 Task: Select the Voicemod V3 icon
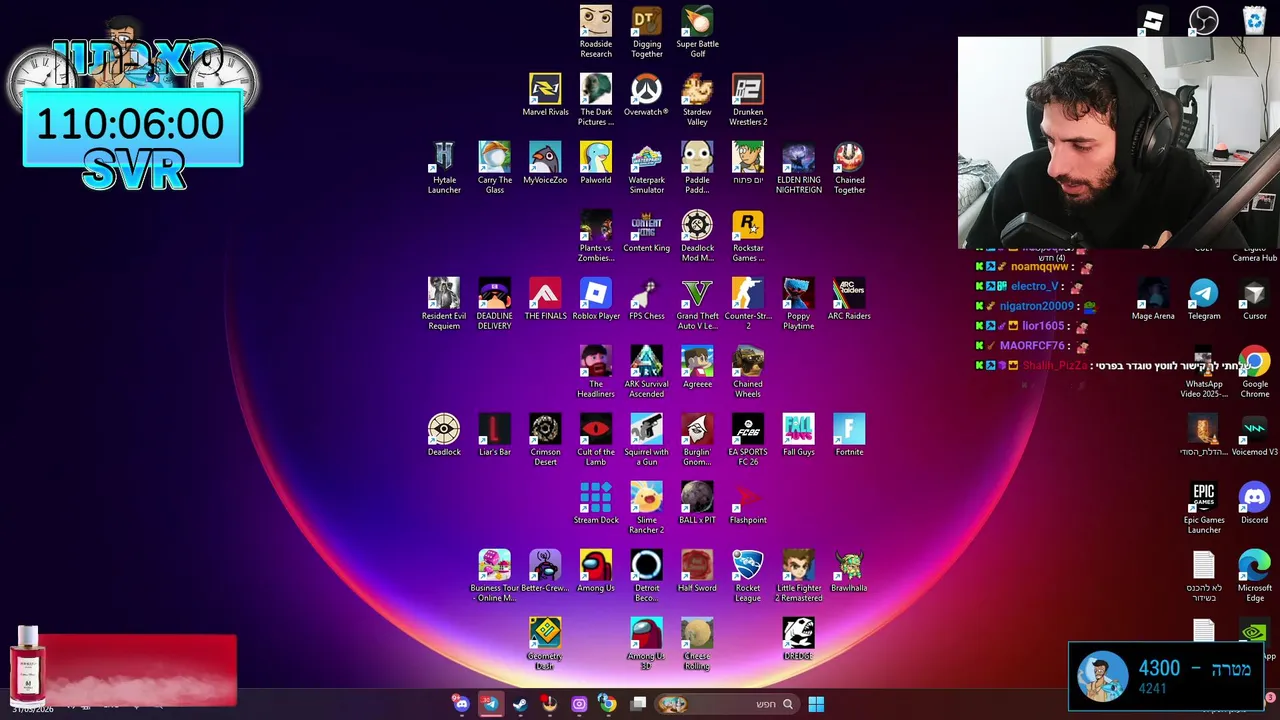click(x=1255, y=435)
